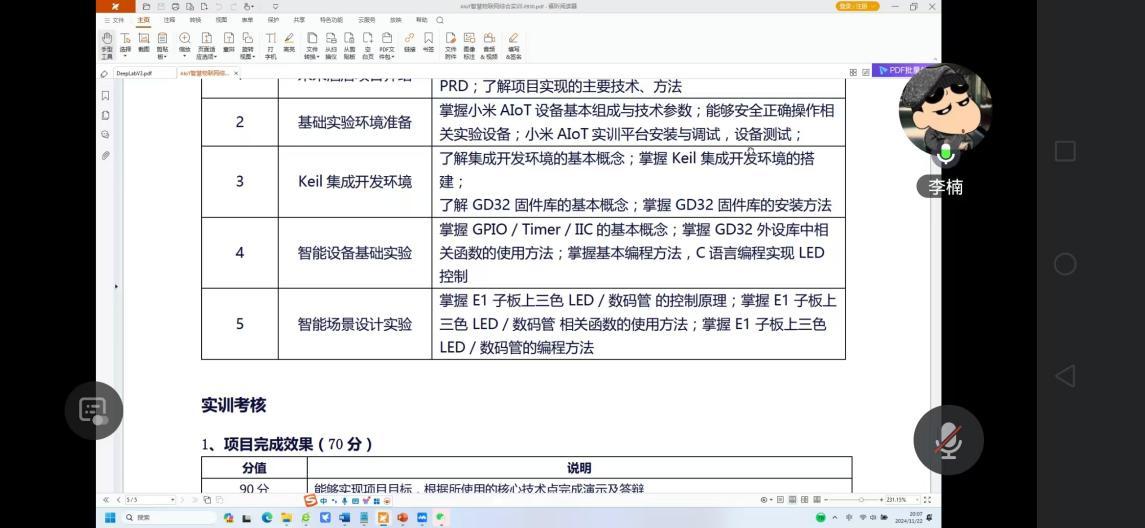Toggle the floating chat caption button

click(x=93, y=410)
